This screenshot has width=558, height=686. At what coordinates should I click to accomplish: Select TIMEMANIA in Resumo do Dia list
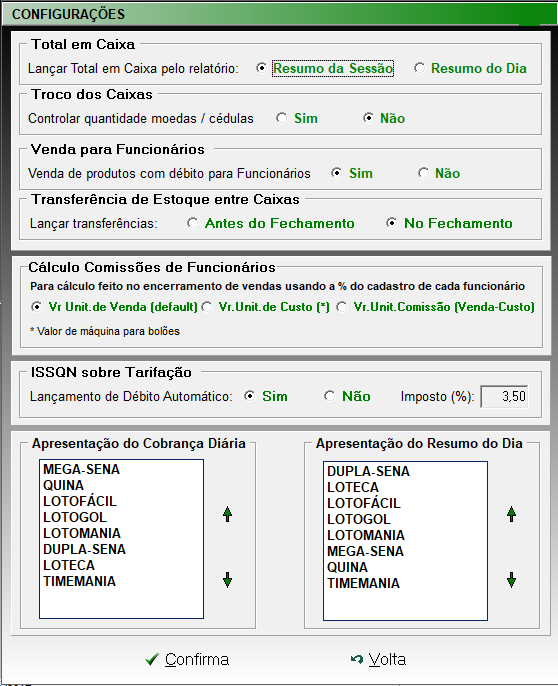405,583
